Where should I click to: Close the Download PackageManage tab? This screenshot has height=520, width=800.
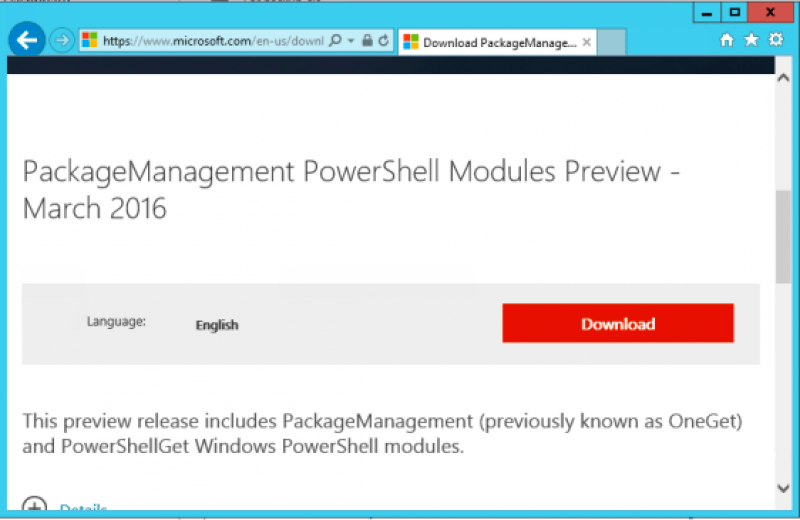(587, 42)
